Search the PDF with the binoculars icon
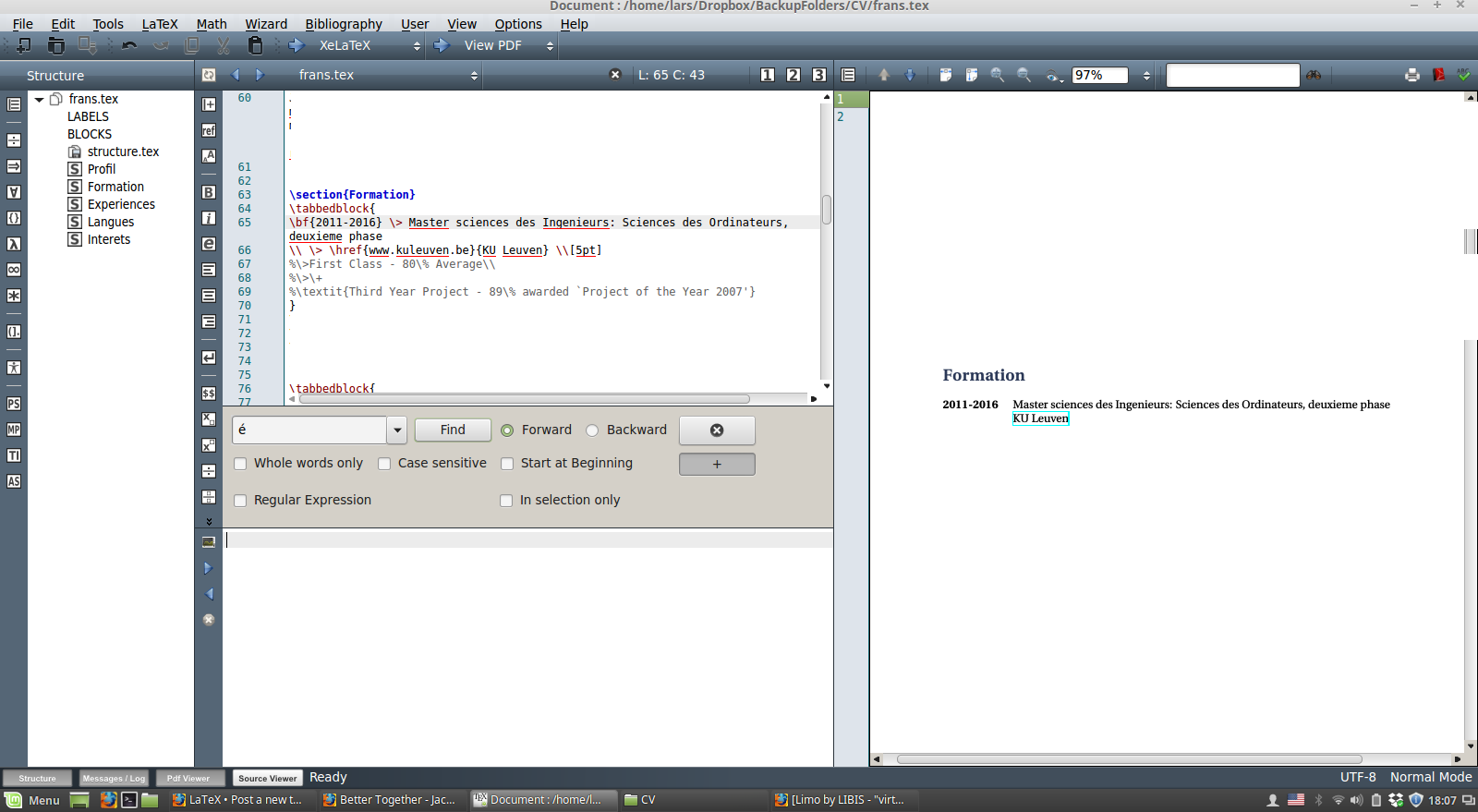 (1314, 75)
